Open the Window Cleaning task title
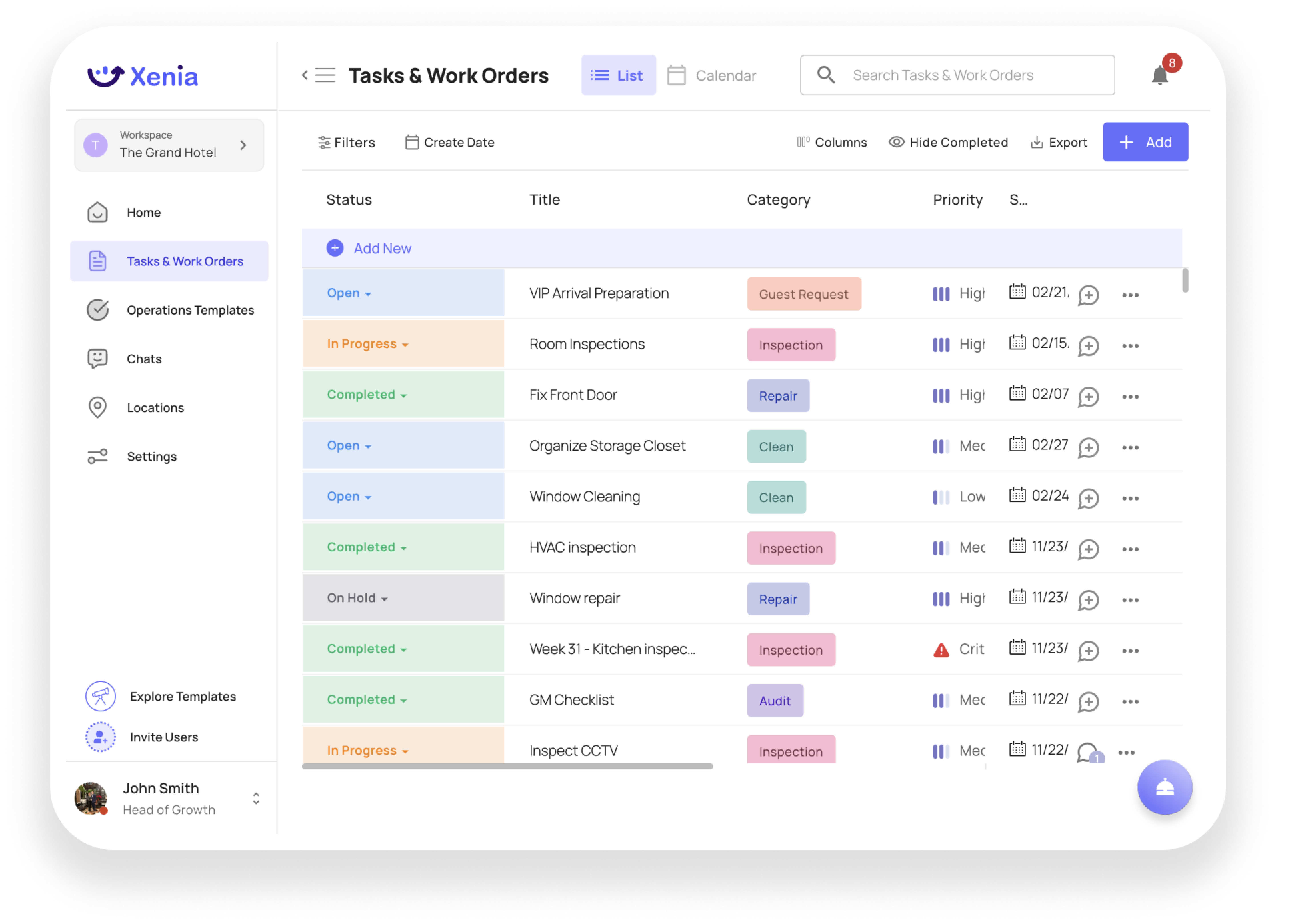Viewport: 1310px width, 924px height. click(585, 496)
